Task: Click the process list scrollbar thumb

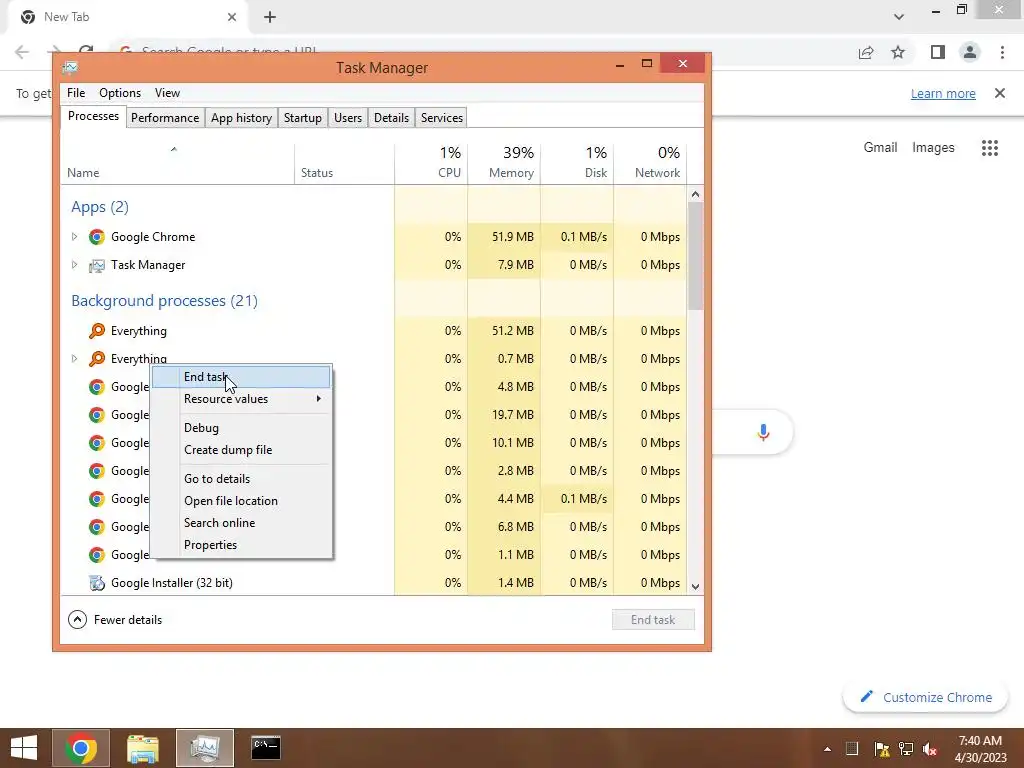Action: point(696,256)
